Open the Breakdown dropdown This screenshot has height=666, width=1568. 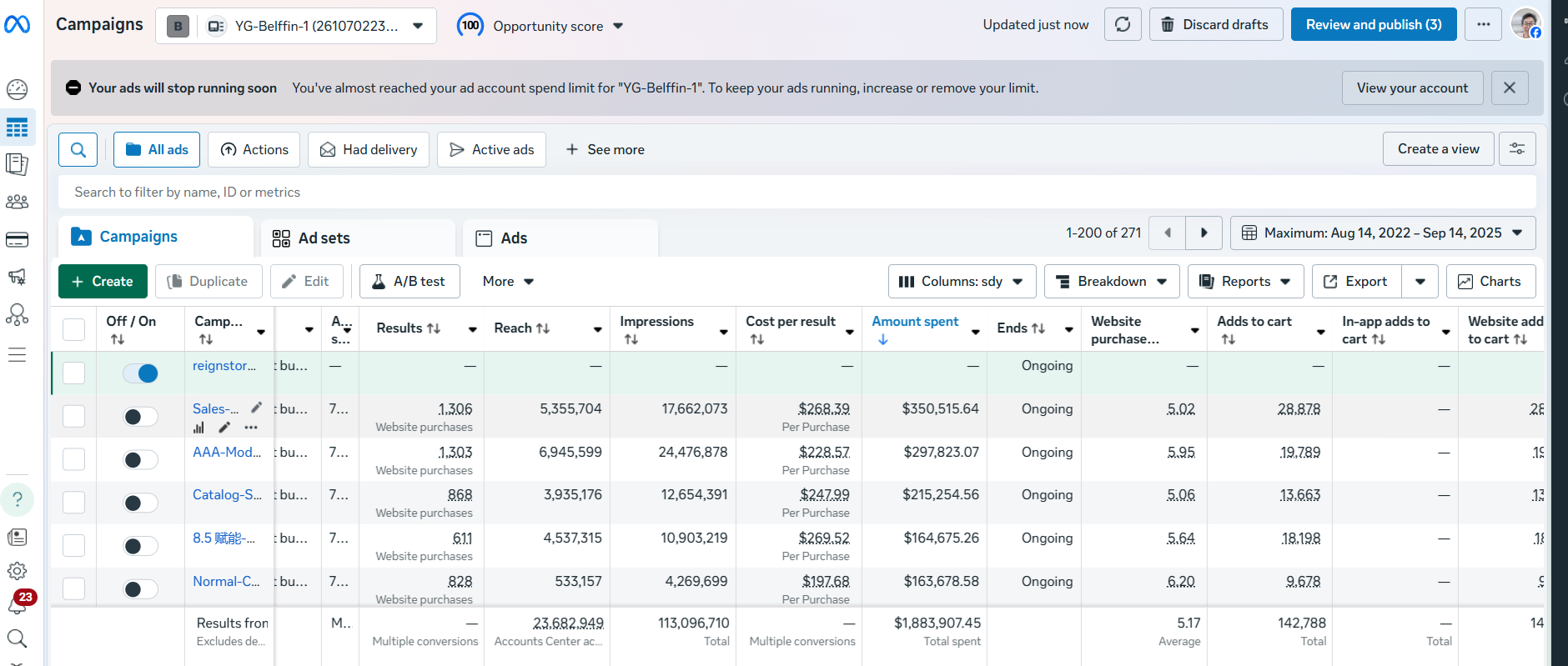pyautogui.click(x=1111, y=282)
